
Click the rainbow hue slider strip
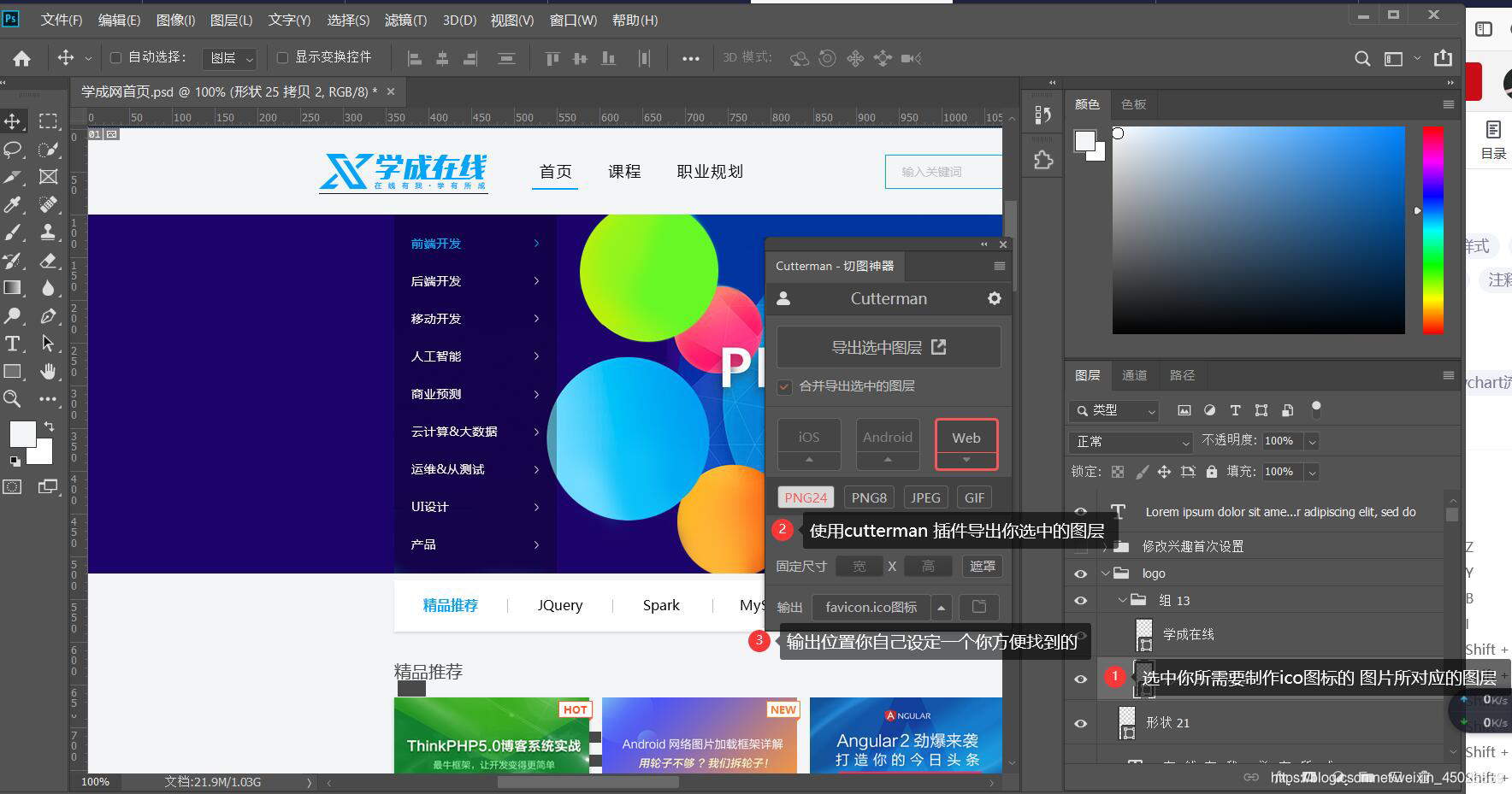[x=1433, y=230]
